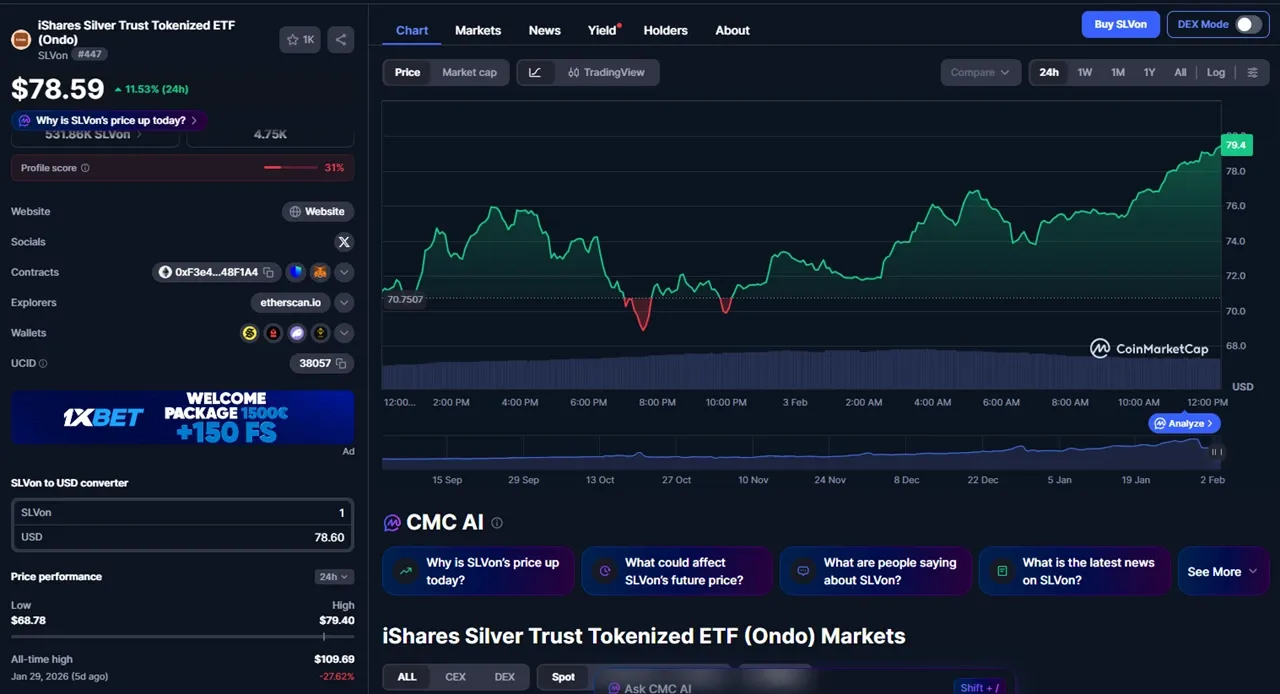Copy the UCID 38057 value

341,363
